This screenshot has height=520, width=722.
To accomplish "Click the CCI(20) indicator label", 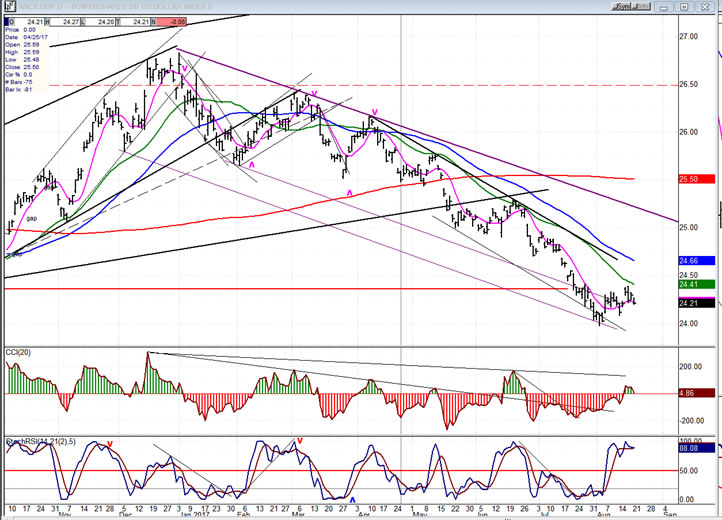I will tap(18, 352).
